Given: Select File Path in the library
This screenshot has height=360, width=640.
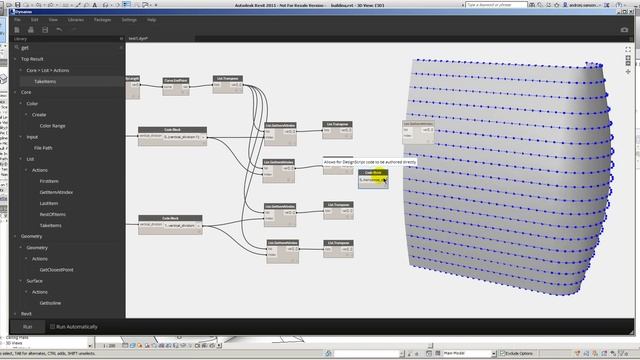Looking at the screenshot, I should tap(43, 148).
